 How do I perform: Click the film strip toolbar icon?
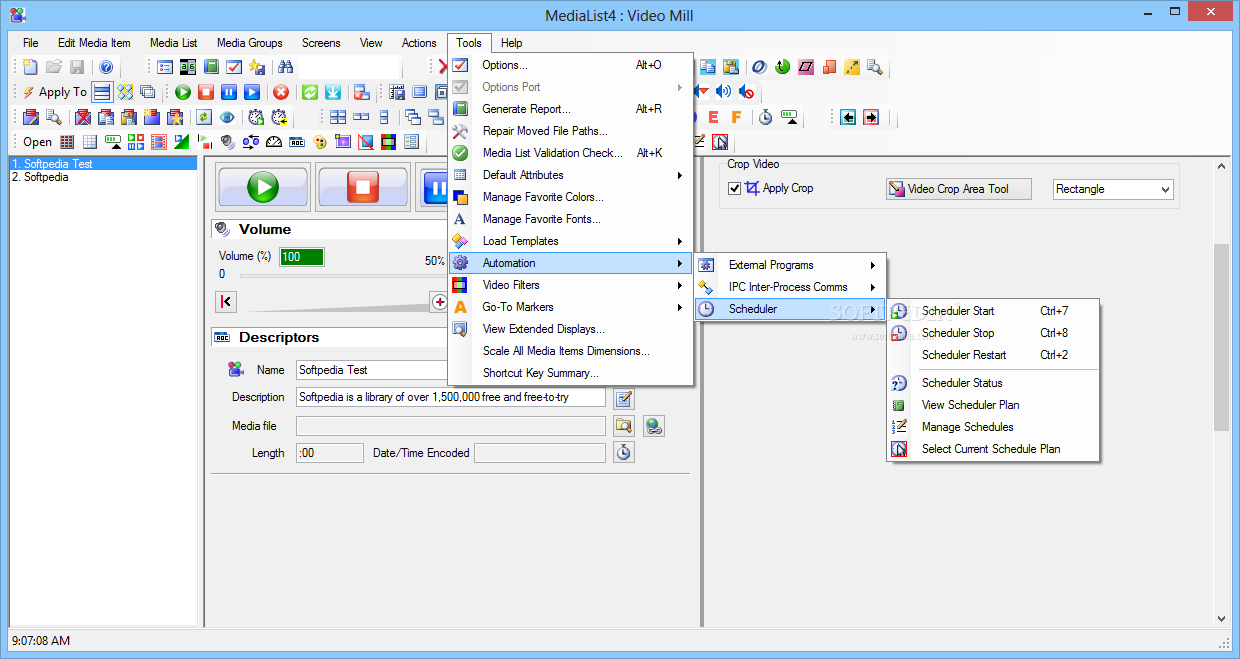coord(159,142)
